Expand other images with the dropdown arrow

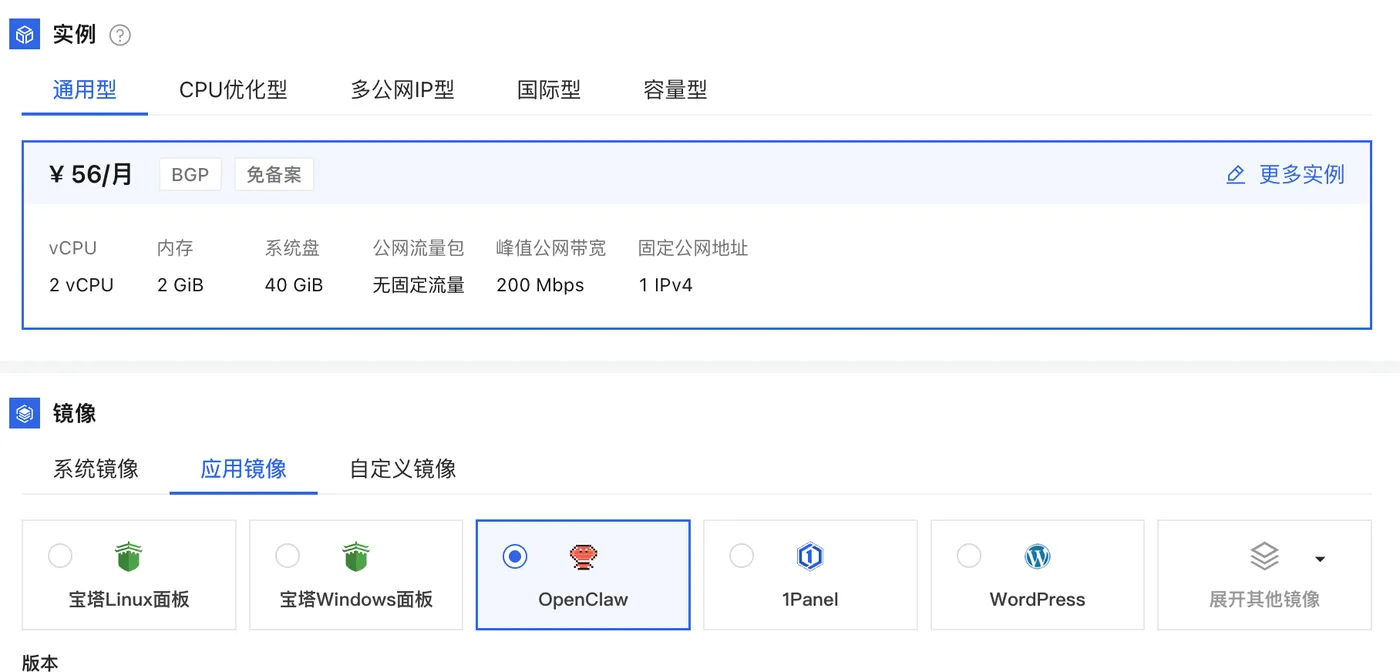(x=1320, y=559)
